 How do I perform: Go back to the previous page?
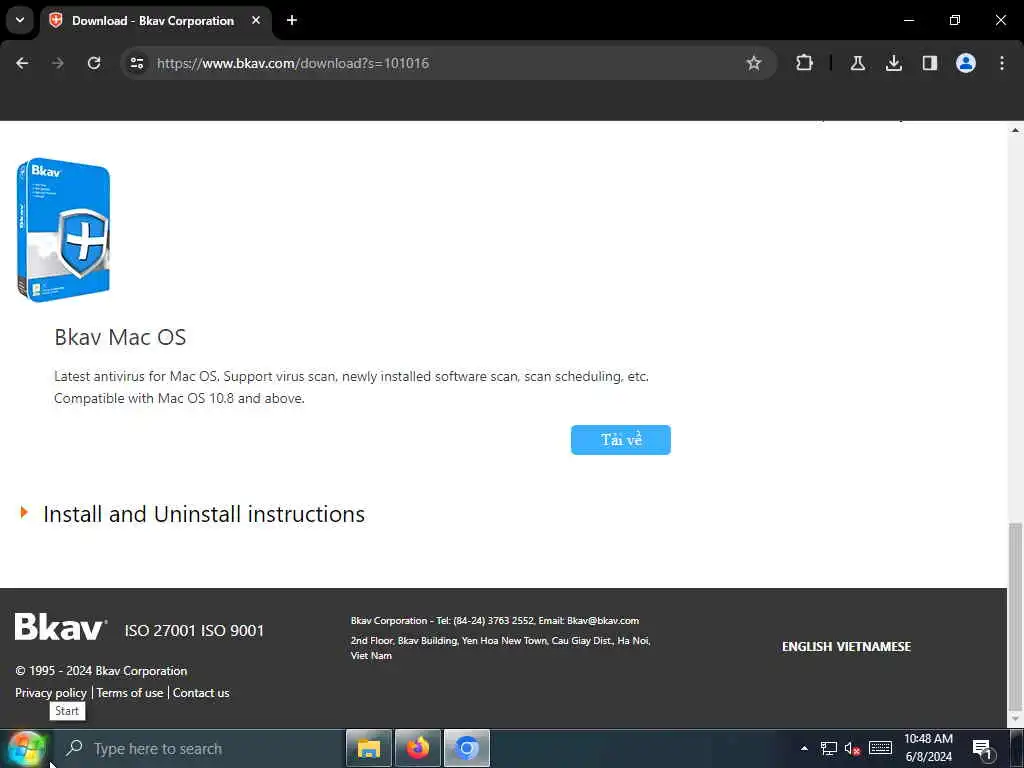(x=22, y=63)
